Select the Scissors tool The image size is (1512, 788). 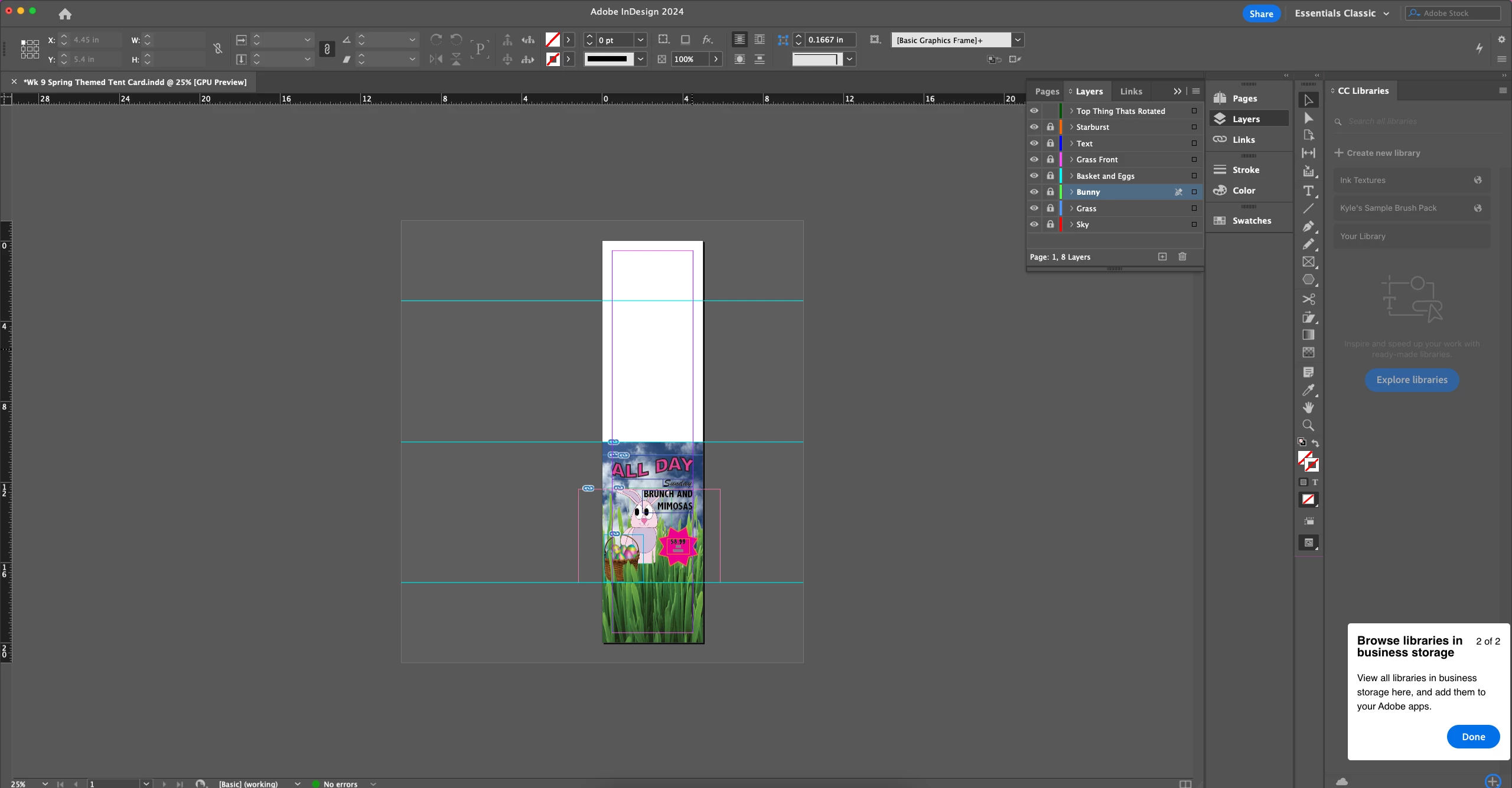click(1308, 299)
